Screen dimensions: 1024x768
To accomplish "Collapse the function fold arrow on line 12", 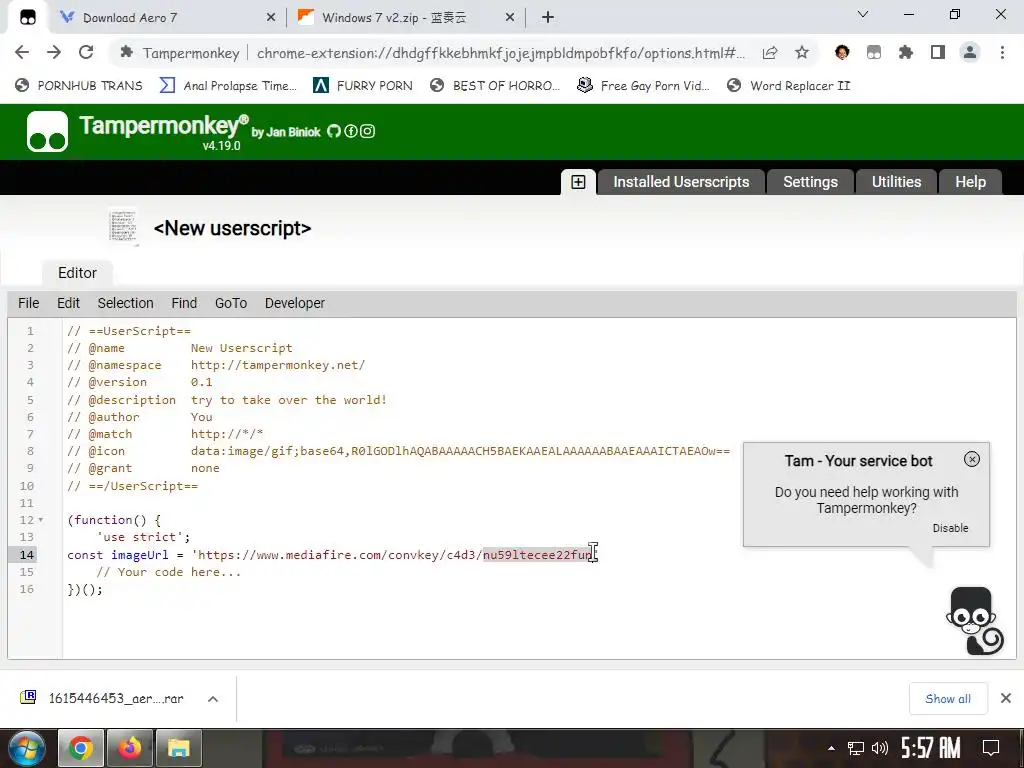I will [41, 520].
